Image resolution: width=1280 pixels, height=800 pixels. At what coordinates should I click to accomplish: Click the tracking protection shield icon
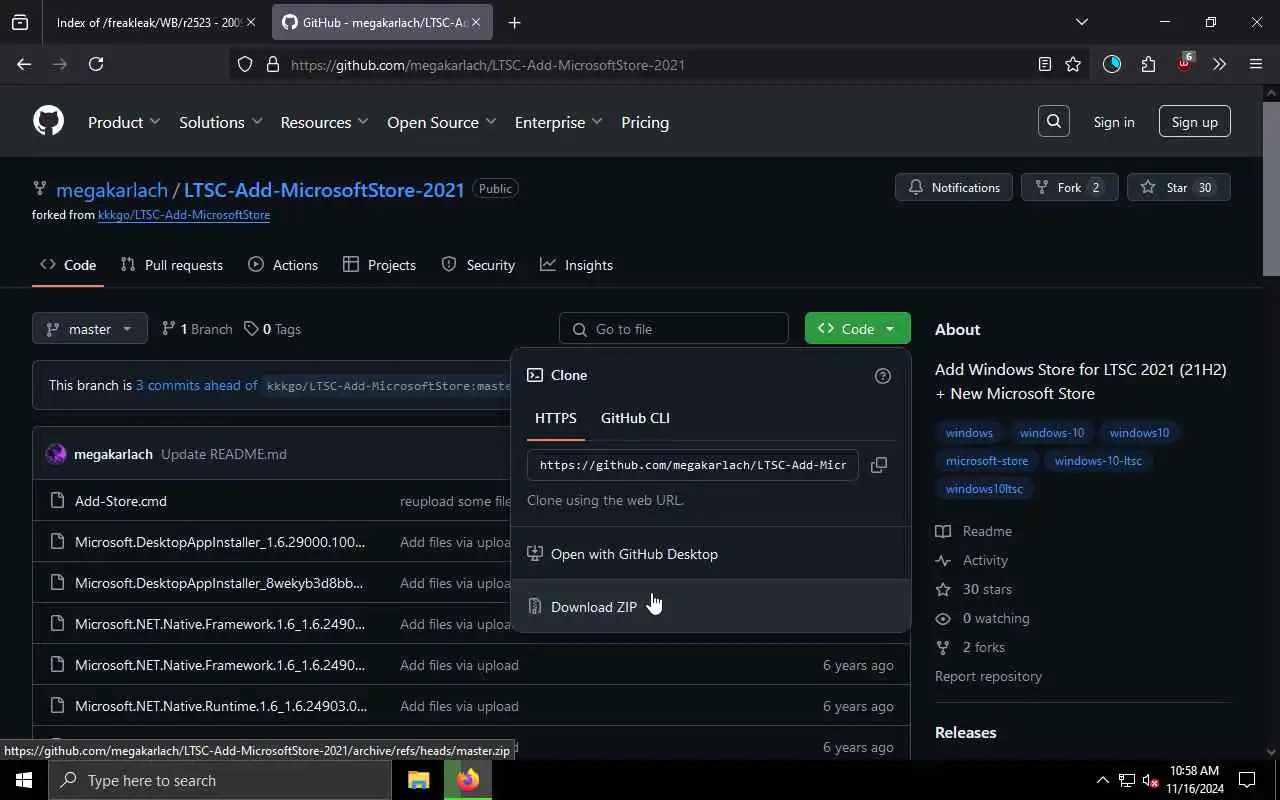click(x=245, y=65)
